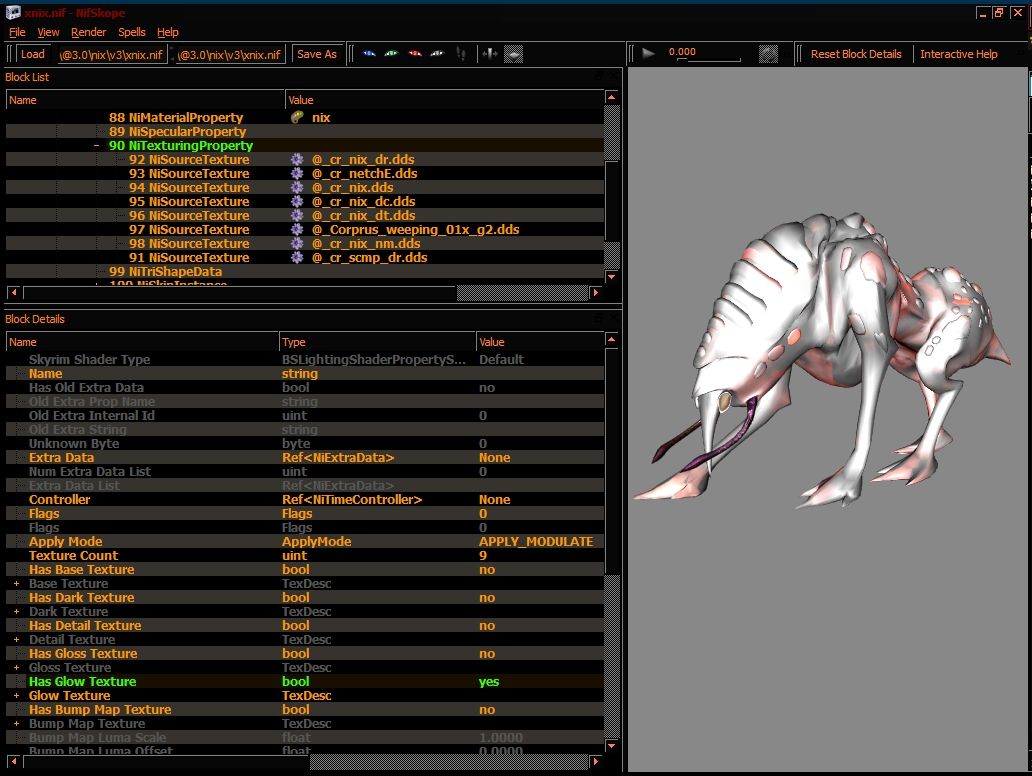Click the load file path field
Screen dimensions: 1032x776
coord(111,55)
